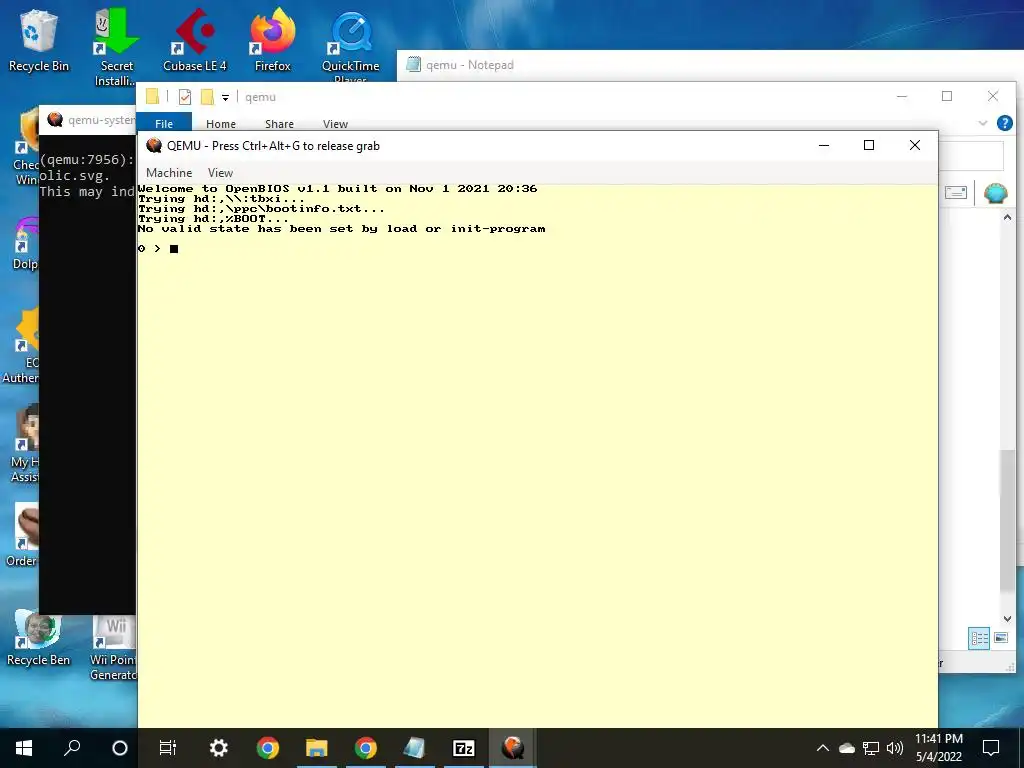The height and width of the screenshot is (768, 1024).
Task: Switch to the Home ribbon tab
Action: coord(221,124)
